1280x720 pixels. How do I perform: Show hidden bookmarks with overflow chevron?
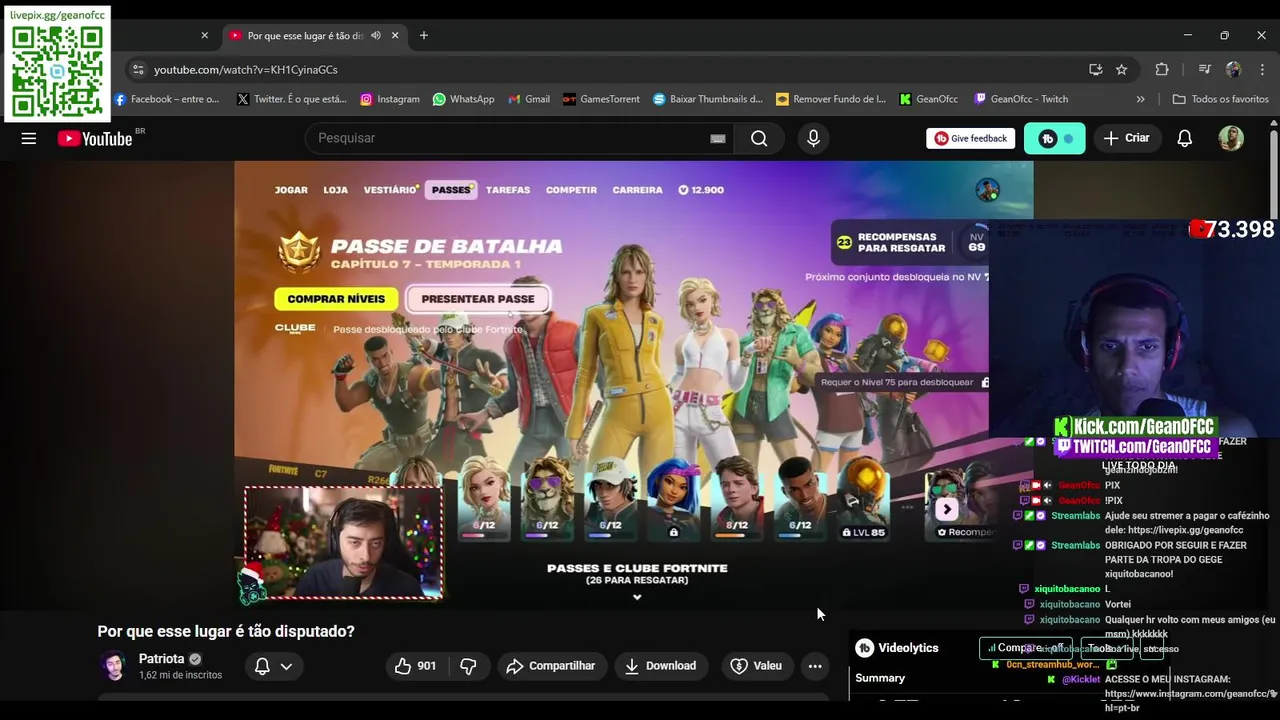coord(1140,99)
